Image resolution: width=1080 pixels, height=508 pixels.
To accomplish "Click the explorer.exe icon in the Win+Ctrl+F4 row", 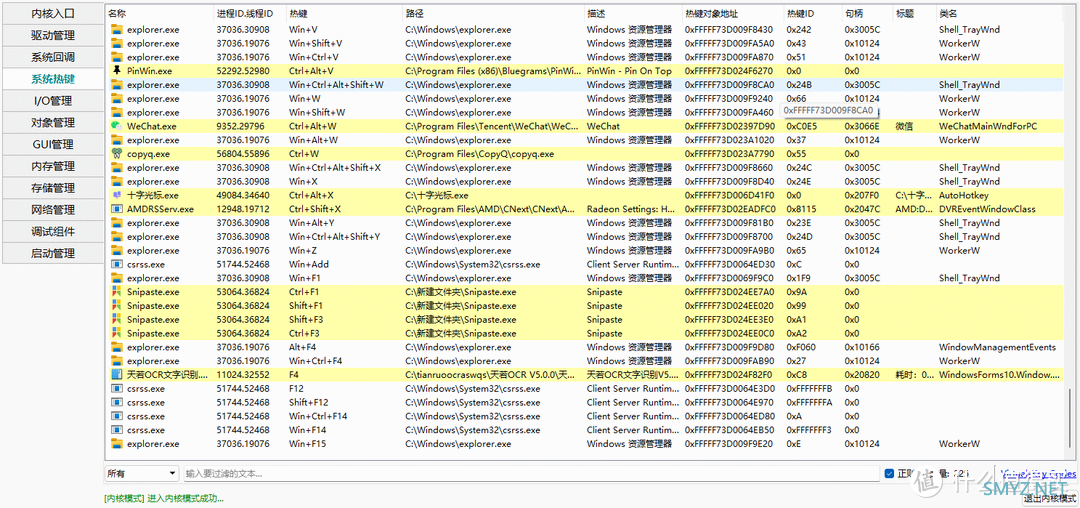I will [116, 361].
